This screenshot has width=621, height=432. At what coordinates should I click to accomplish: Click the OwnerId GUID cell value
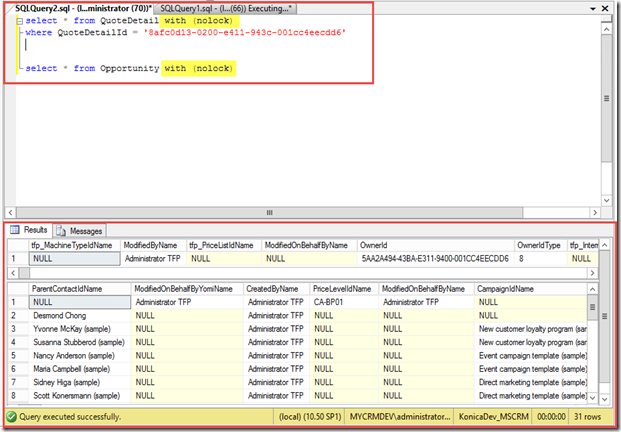(x=435, y=259)
